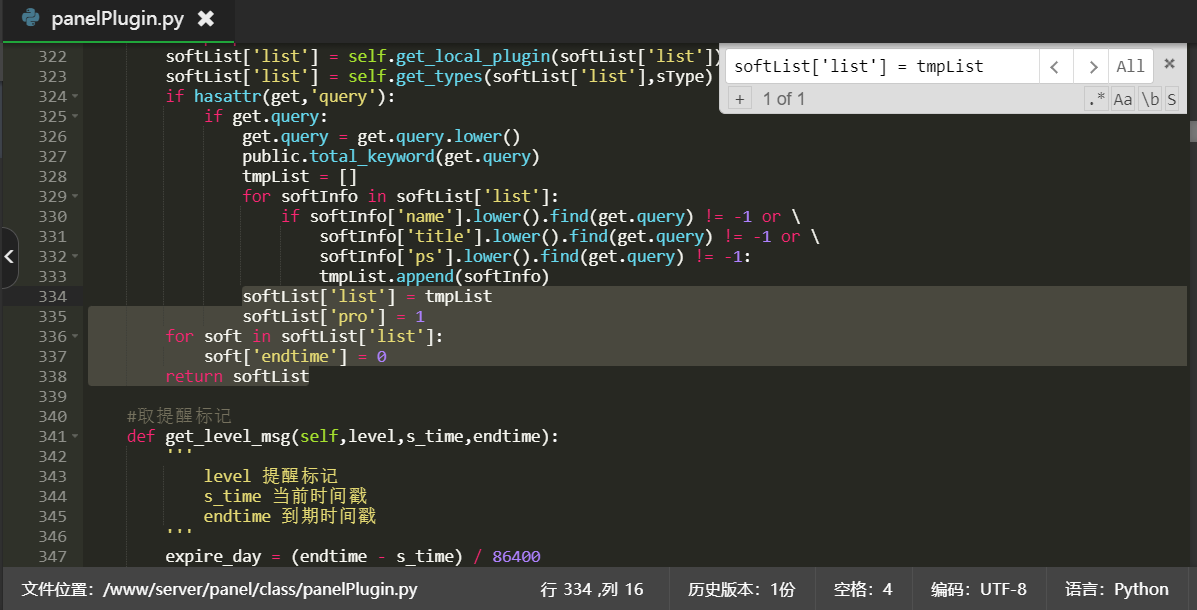
Task: Close the search box
Action: point(1169,63)
